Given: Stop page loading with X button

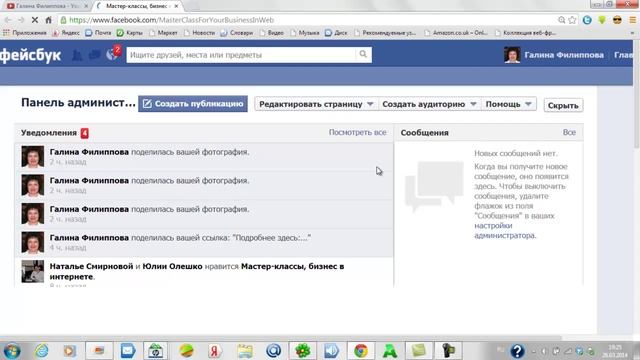Looking at the screenshot, I should [x=35, y=20].
